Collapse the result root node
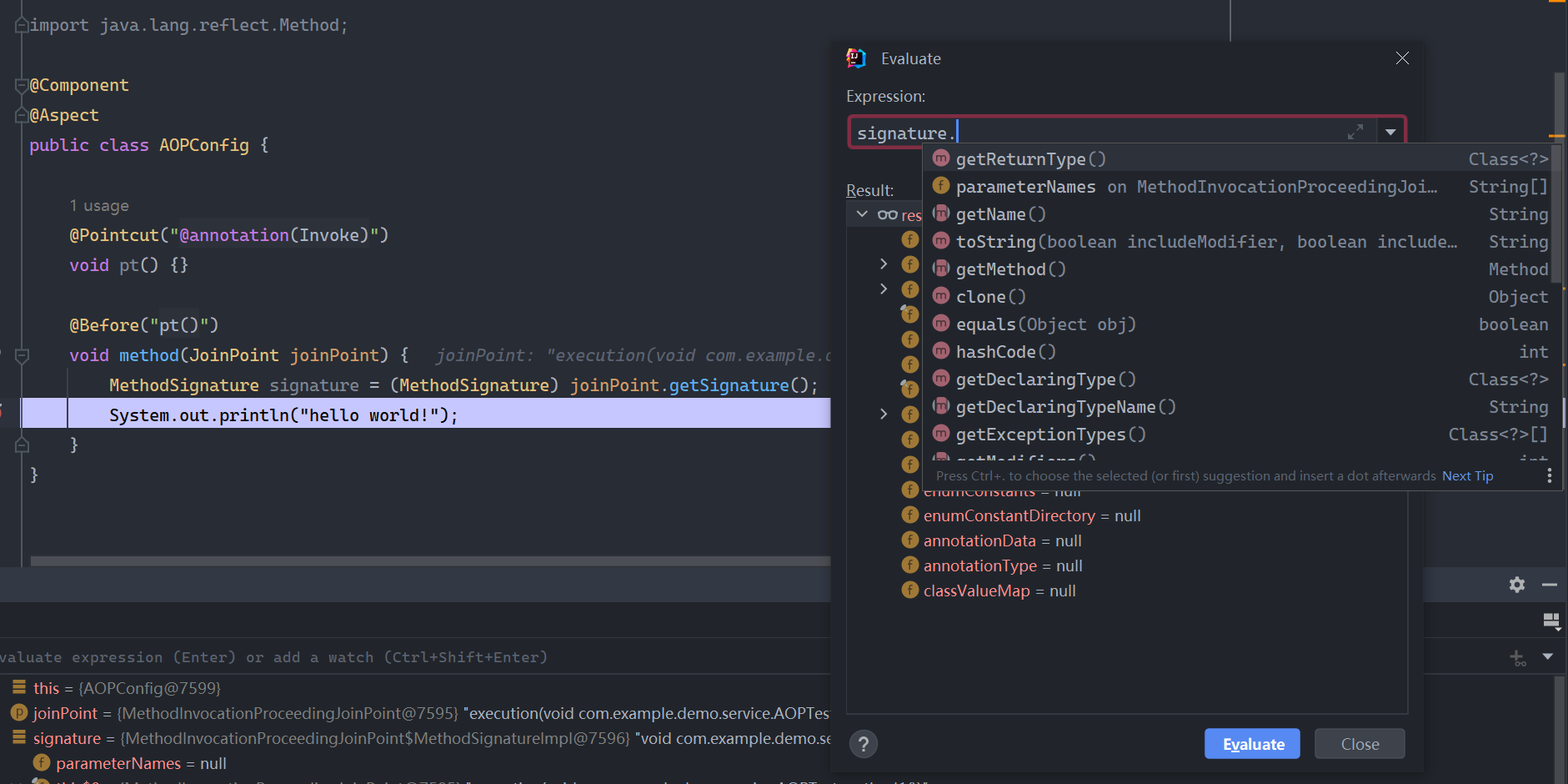This screenshot has height=784, width=1568. 862,214
